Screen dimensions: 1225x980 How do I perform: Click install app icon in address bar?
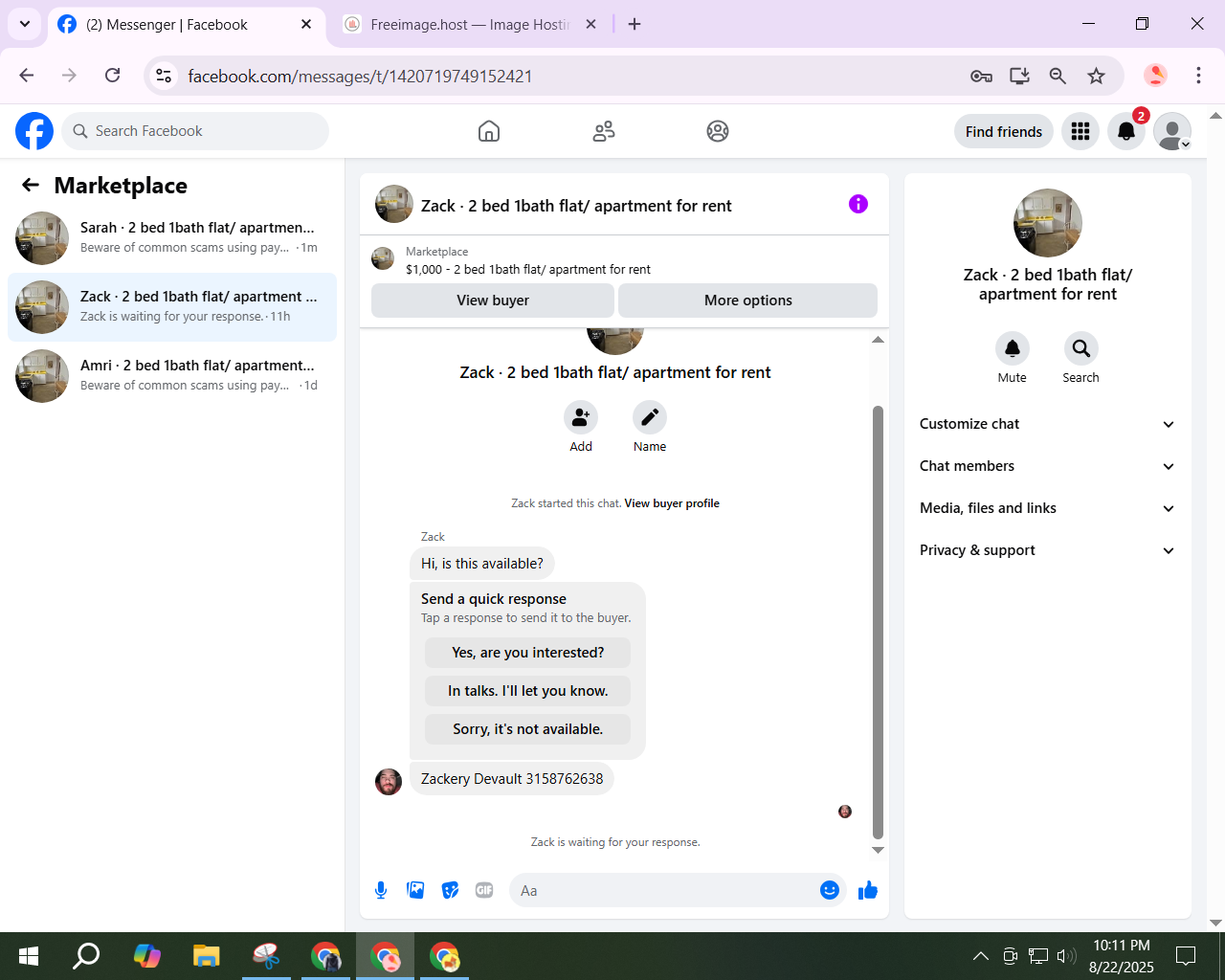[1019, 76]
